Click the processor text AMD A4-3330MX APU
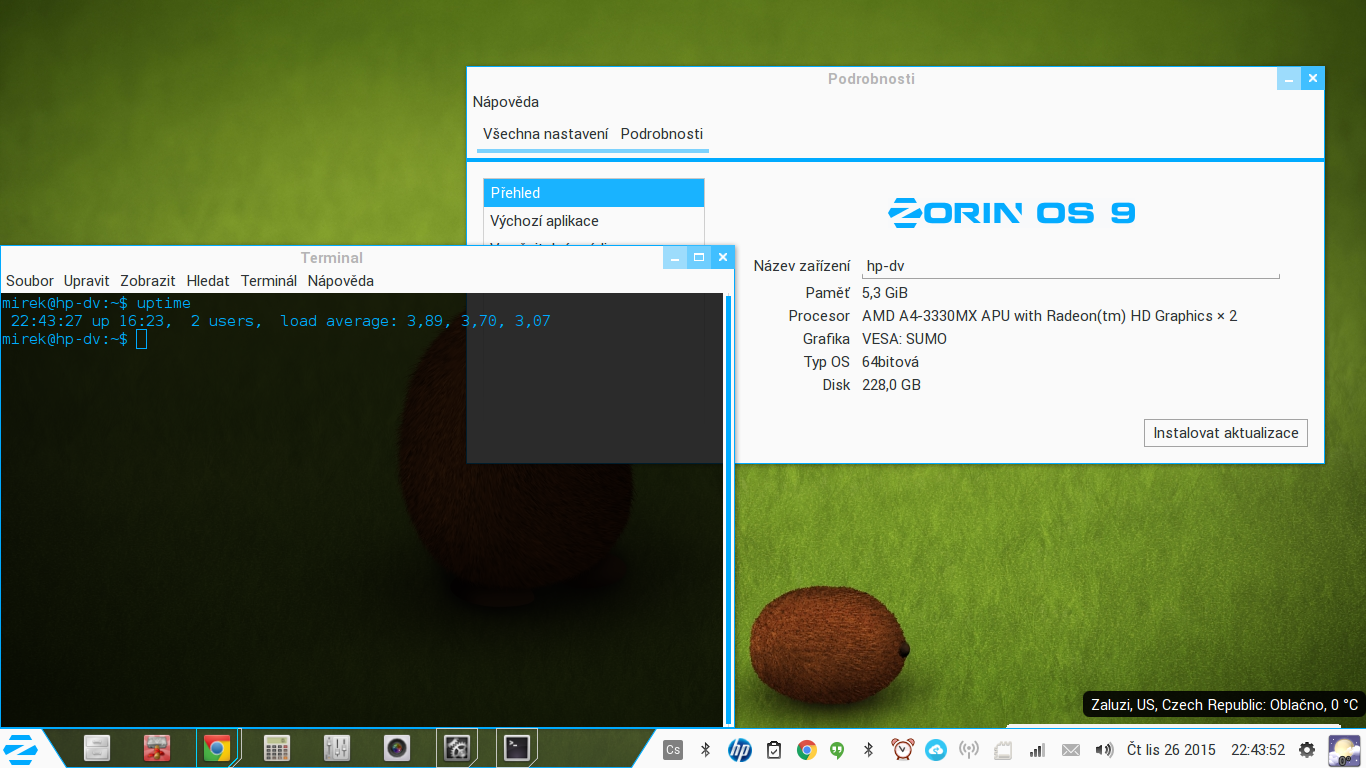The height and width of the screenshot is (768, 1366). coord(1049,316)
